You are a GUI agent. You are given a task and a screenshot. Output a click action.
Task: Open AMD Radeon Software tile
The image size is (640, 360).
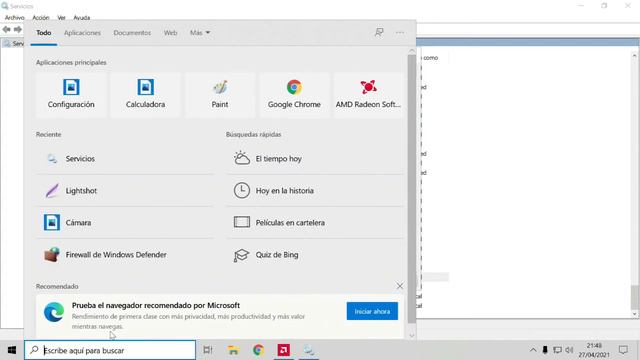(368, 95)
